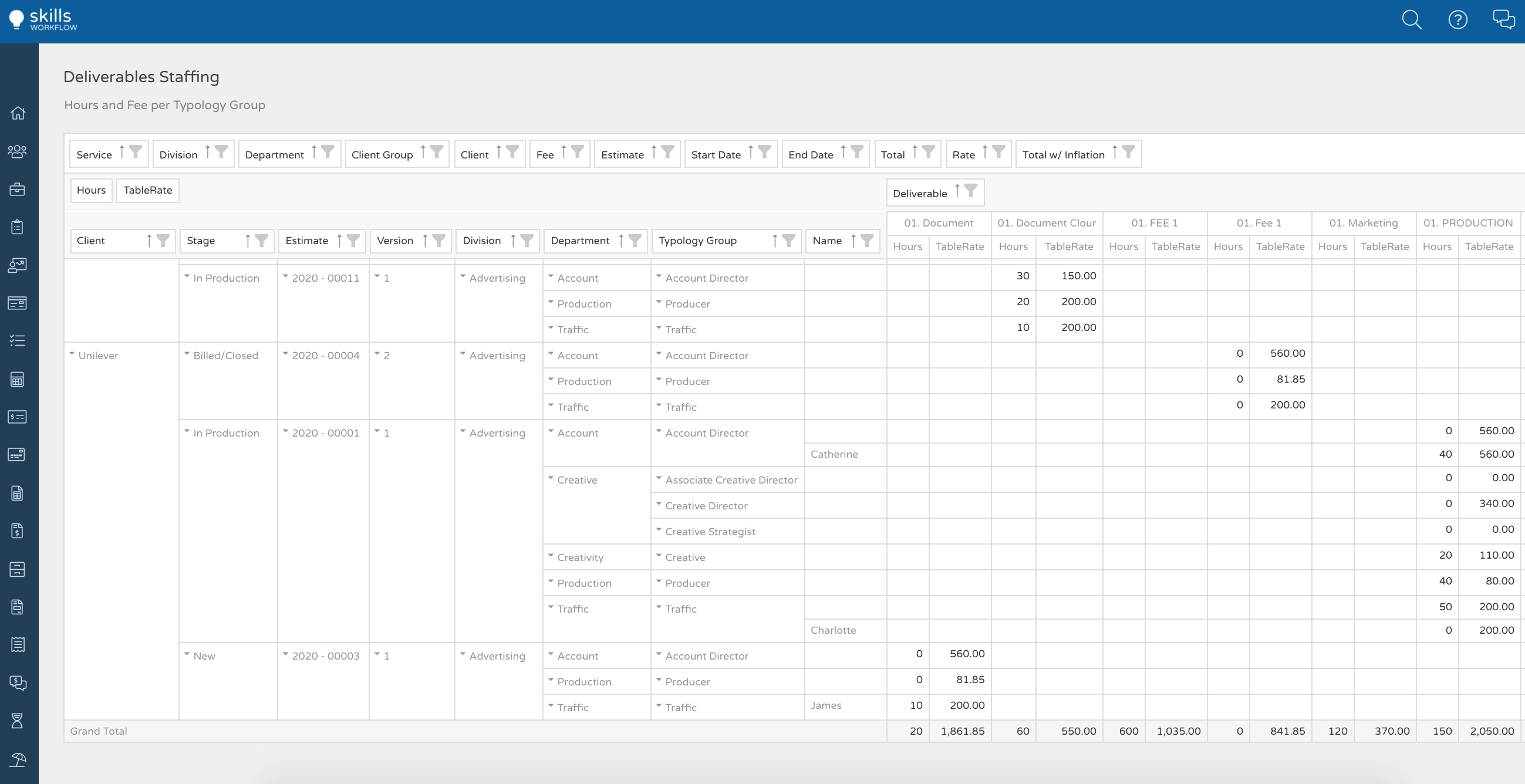Collapse the Billed/Closed stage group

pos(187,354)
